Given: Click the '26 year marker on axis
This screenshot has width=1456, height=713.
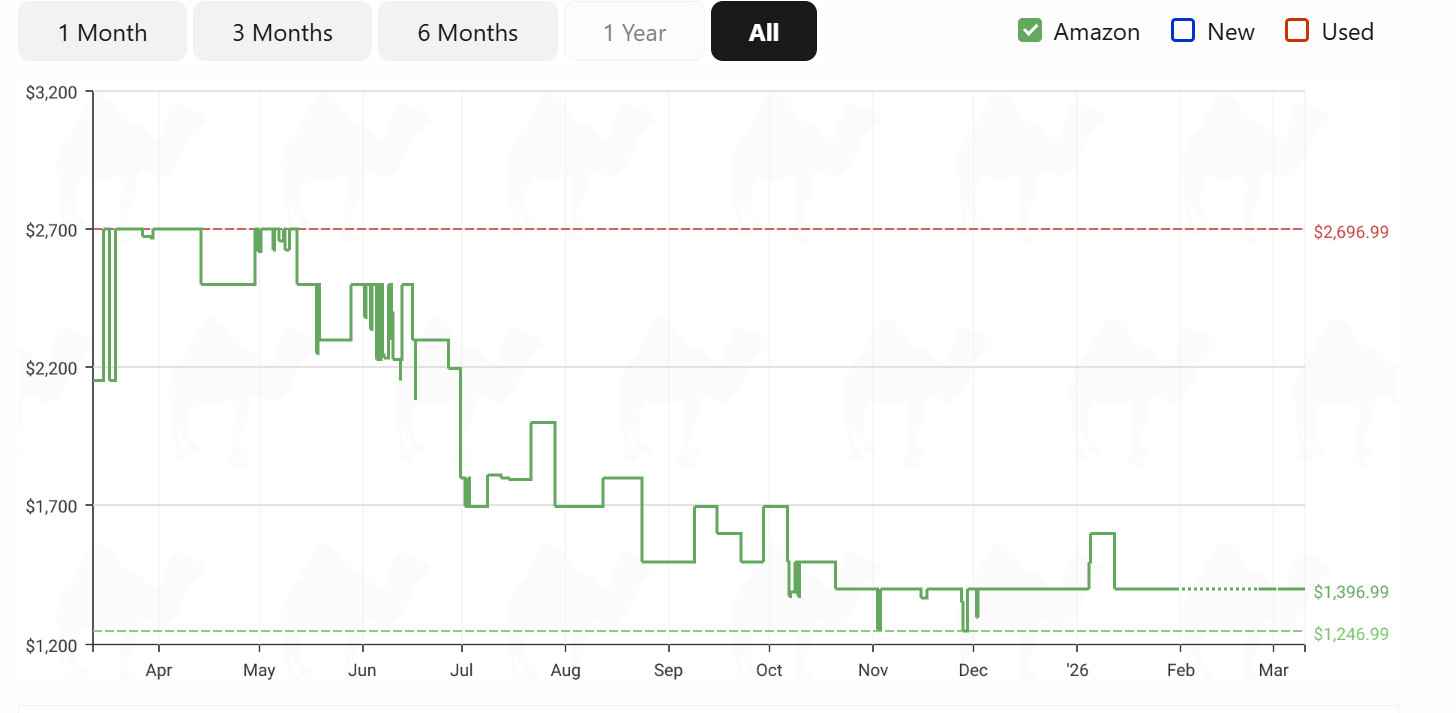Looking at the screenshot, I should (x=1077, y=670).
